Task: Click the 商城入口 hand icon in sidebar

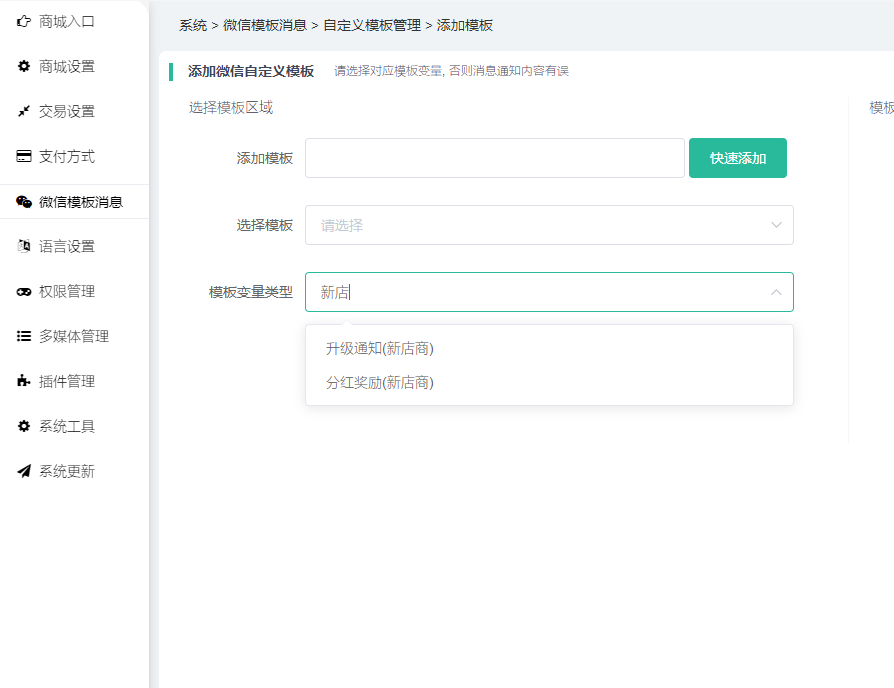Action: click(24, 21)
